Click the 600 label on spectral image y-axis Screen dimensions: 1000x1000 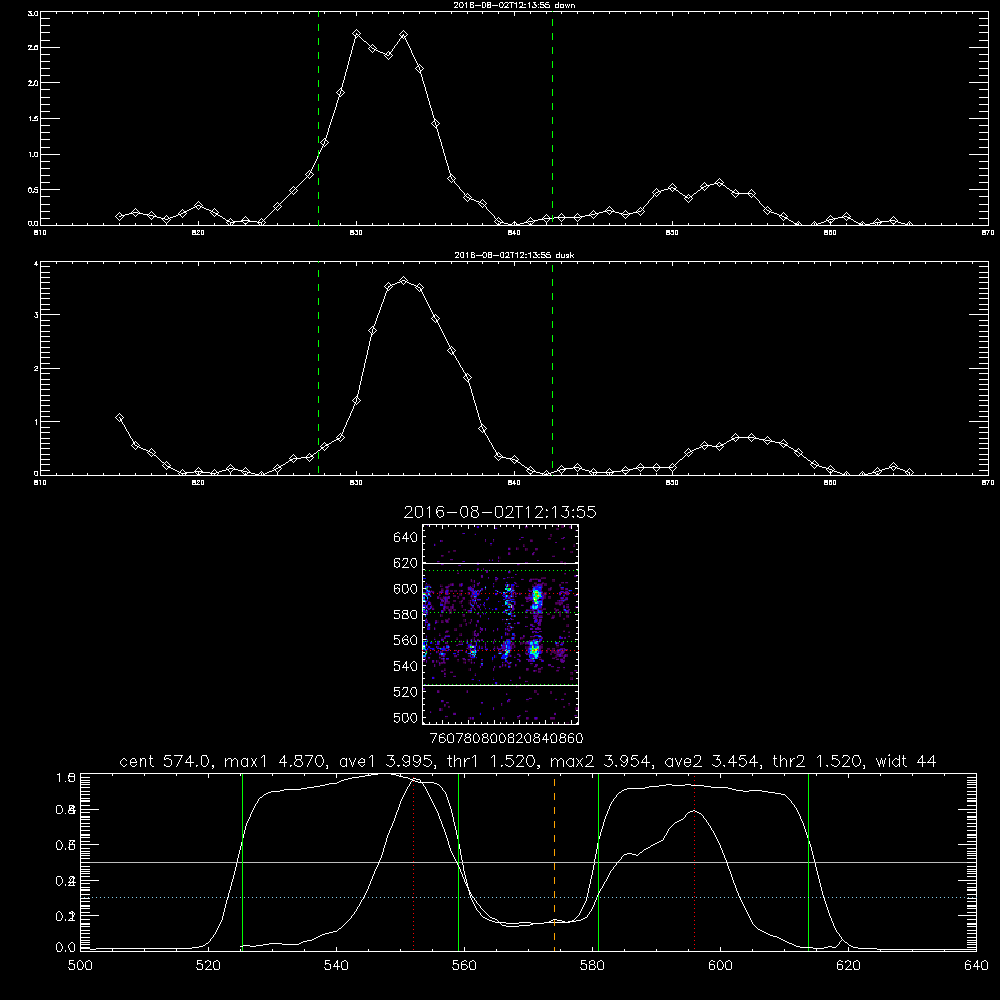coord(406,589)
